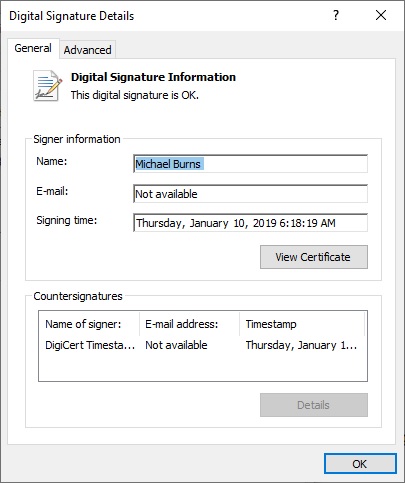Click the countersignature's Not available email cell
The height and width of the screenshot is (483, 405).
pos(176,345)
